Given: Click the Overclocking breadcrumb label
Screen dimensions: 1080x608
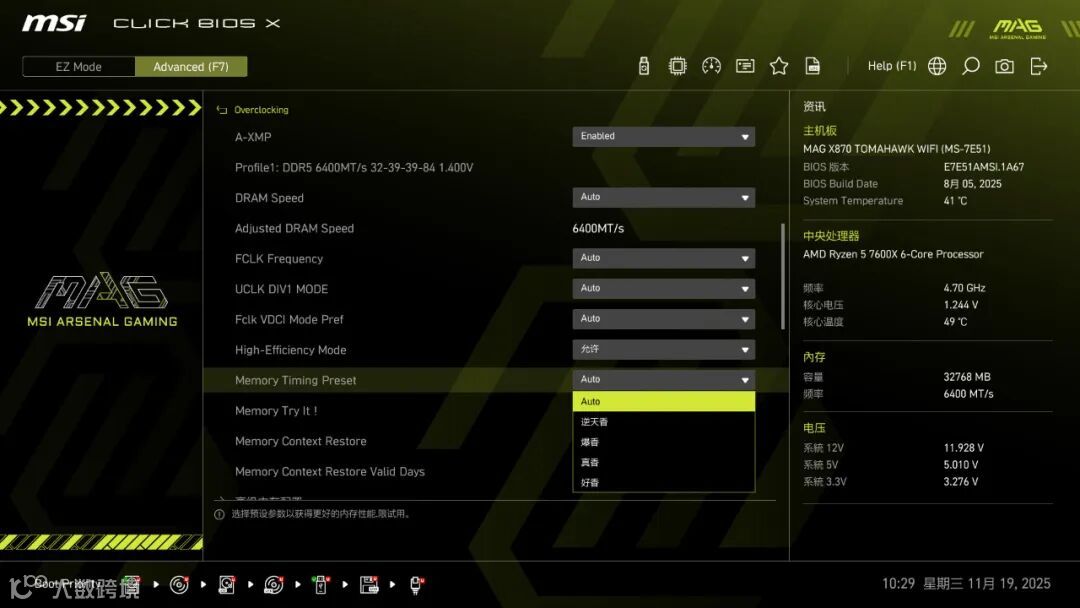Looking at the screenshot, I should pyautogui.click(x=261, y=110).
